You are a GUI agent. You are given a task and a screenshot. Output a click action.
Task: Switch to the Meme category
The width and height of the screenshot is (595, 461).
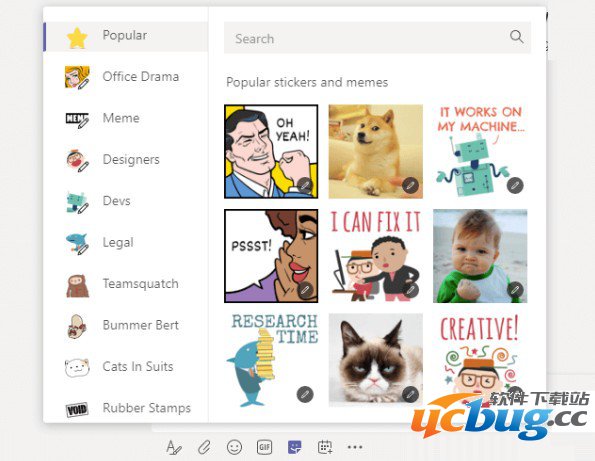[x=126, y=118]
